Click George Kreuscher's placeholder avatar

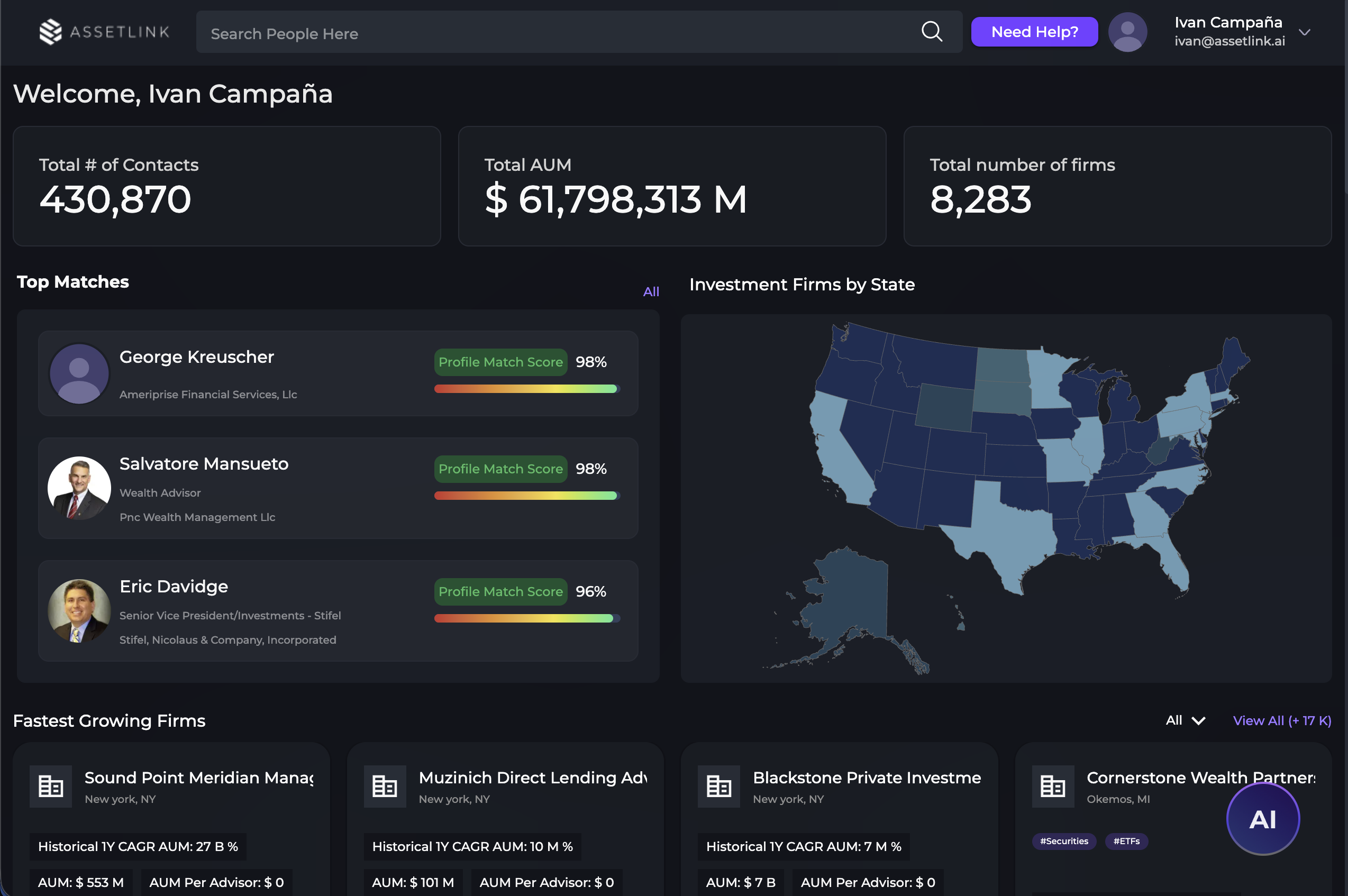pyautogui.click(x=79, y=373)
